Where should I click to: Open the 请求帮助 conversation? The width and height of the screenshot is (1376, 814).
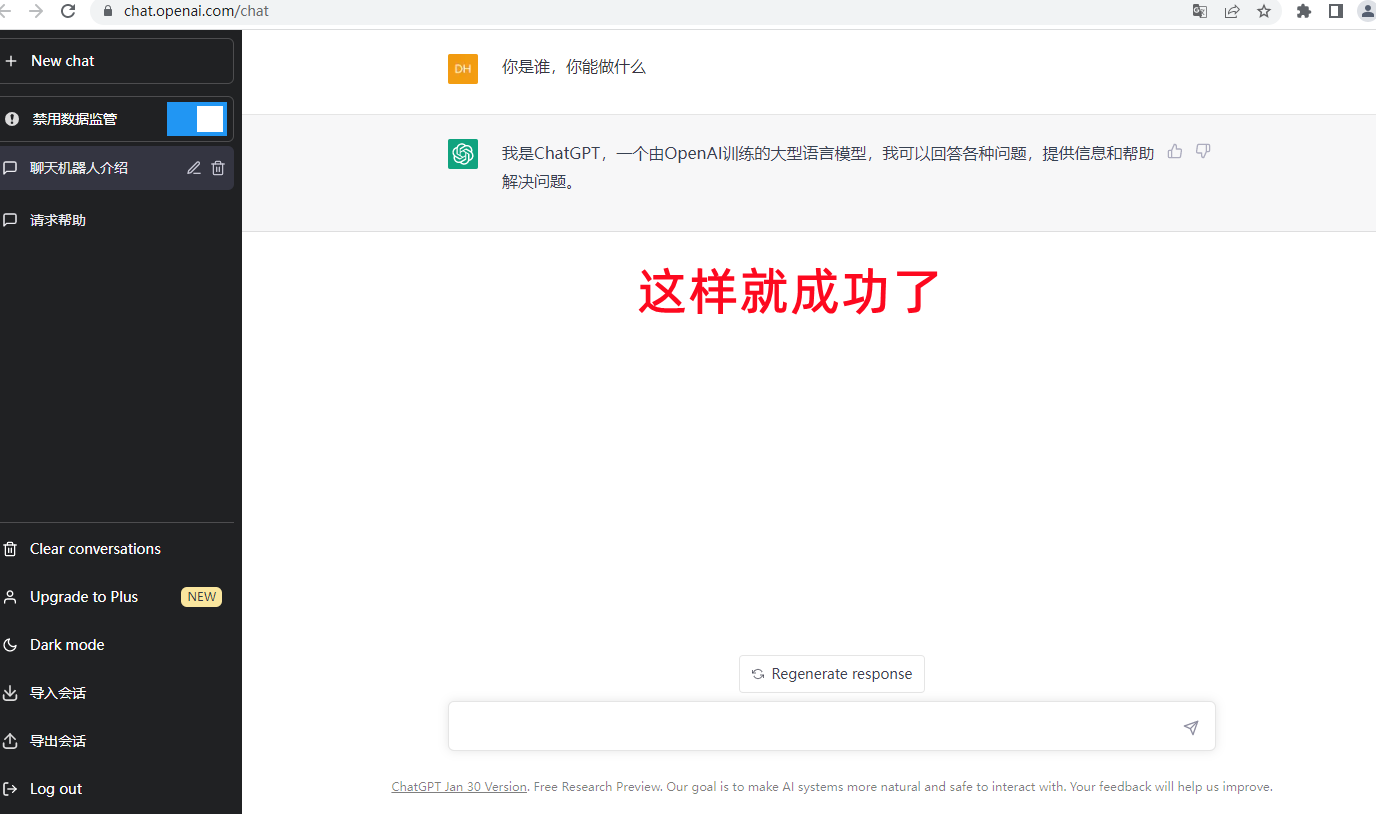pos(58,220)
